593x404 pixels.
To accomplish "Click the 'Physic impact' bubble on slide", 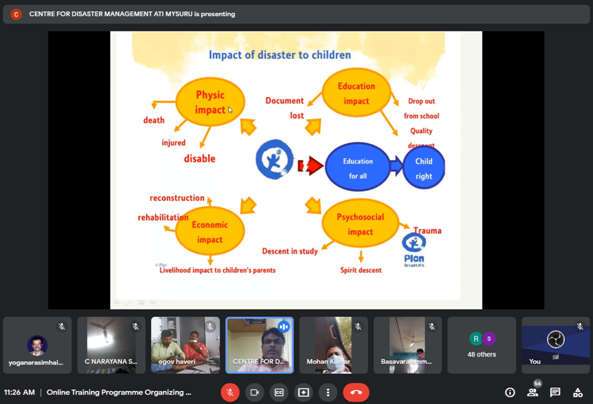I will (210, 102).
